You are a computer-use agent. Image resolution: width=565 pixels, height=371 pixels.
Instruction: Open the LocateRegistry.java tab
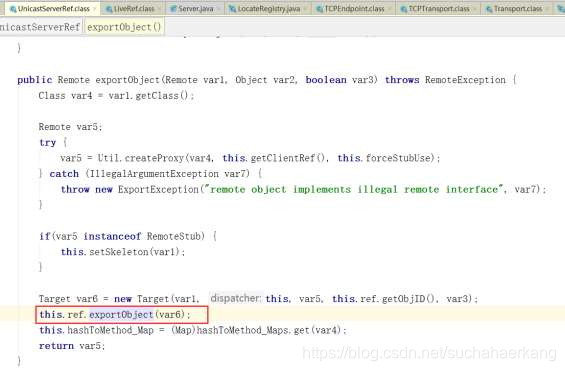click(x=268, y=8)
